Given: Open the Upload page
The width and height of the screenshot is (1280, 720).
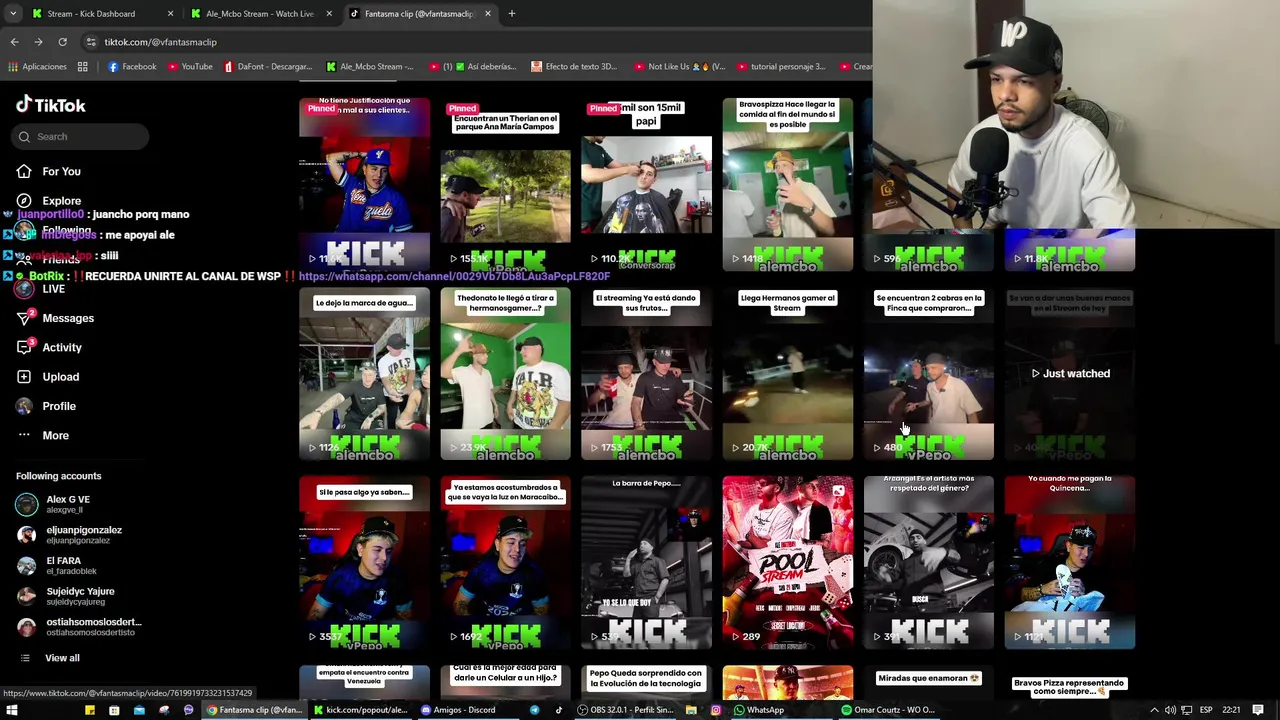Looking at the screenshot, I should tap(60, 377).
